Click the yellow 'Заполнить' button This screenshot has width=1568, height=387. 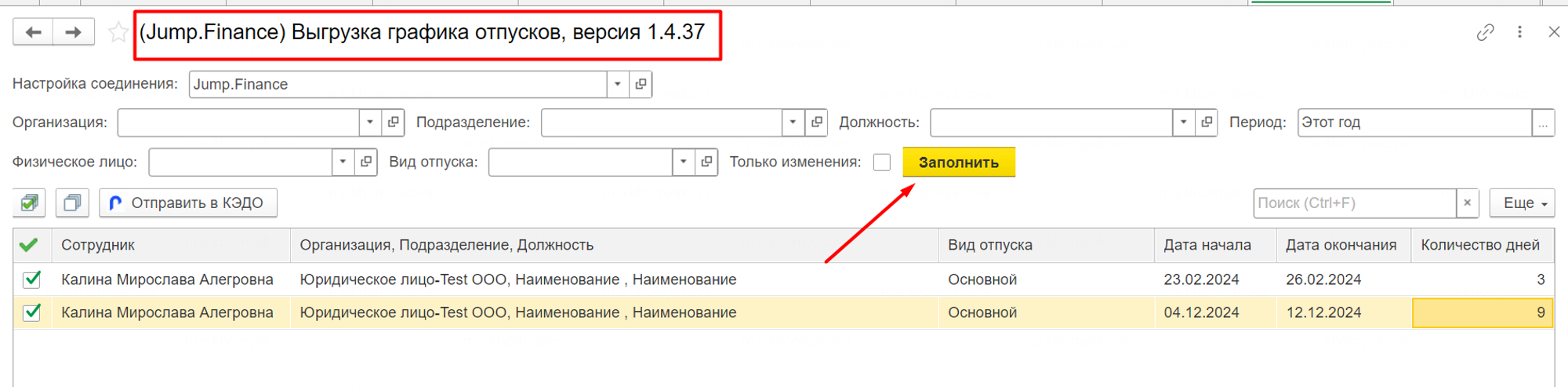pyautogui.click(x=958, y=162)
